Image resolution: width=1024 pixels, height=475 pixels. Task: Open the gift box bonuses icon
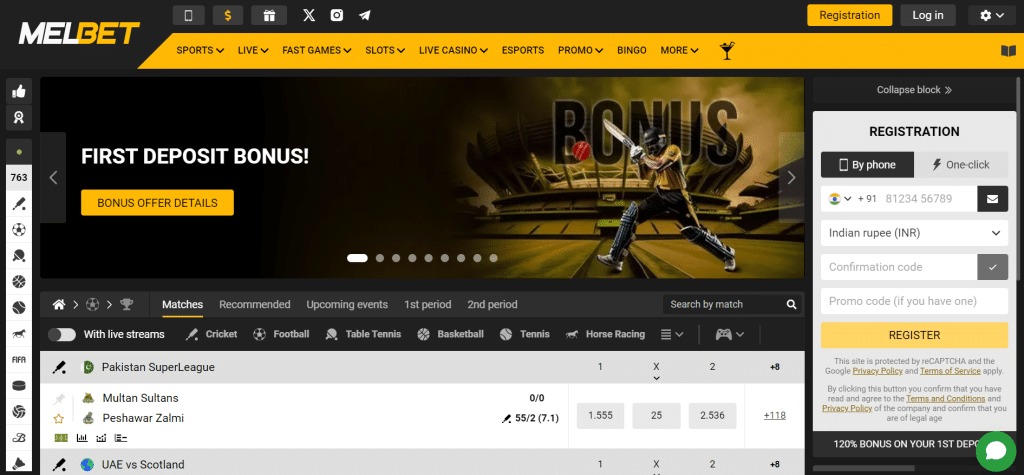coord(269,15)
